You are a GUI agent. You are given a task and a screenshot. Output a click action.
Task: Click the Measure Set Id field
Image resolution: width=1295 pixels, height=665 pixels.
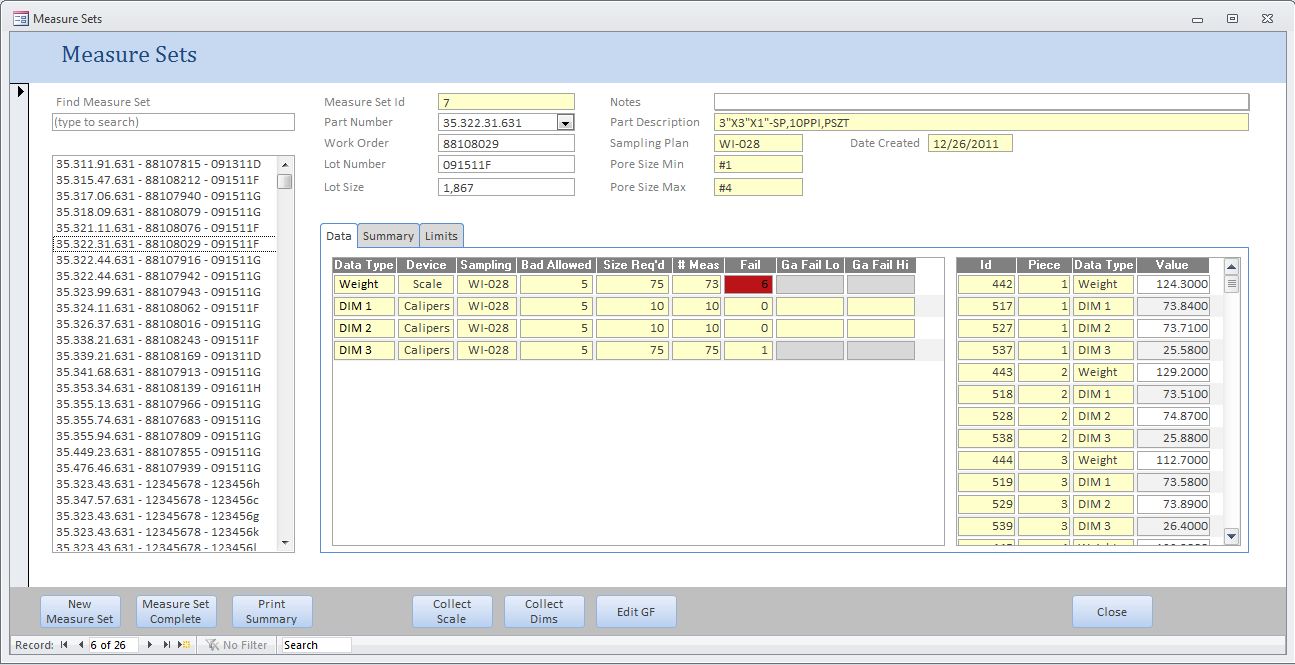click(x=506, y=102)
